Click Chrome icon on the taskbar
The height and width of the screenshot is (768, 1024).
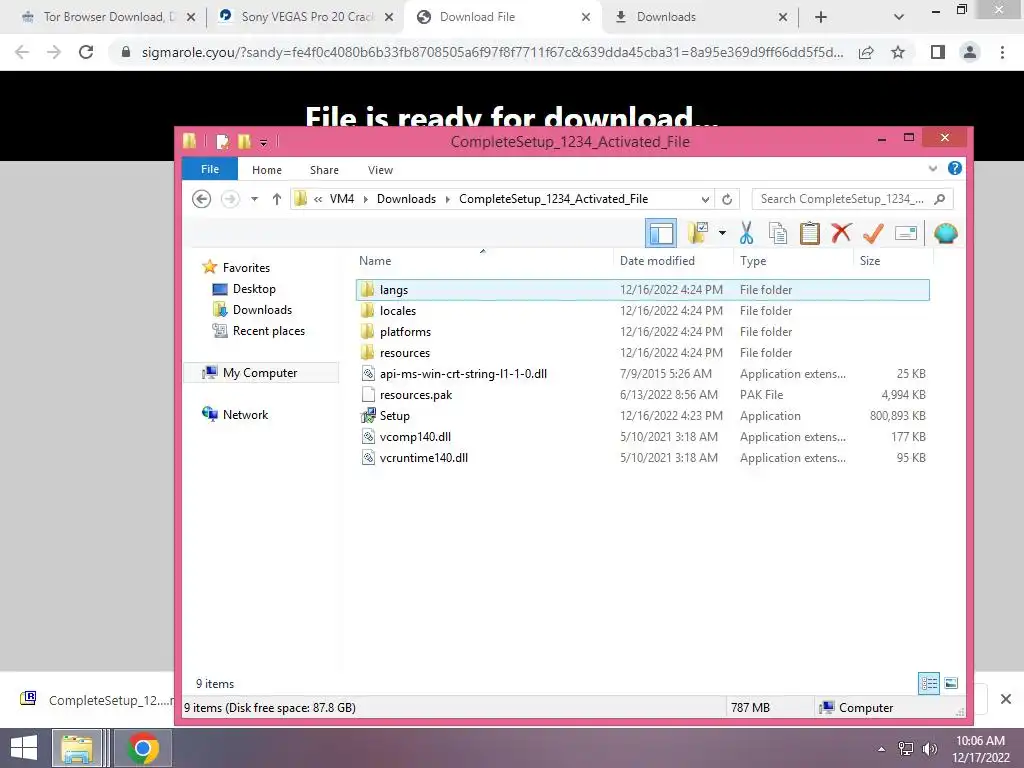(143, 748)
